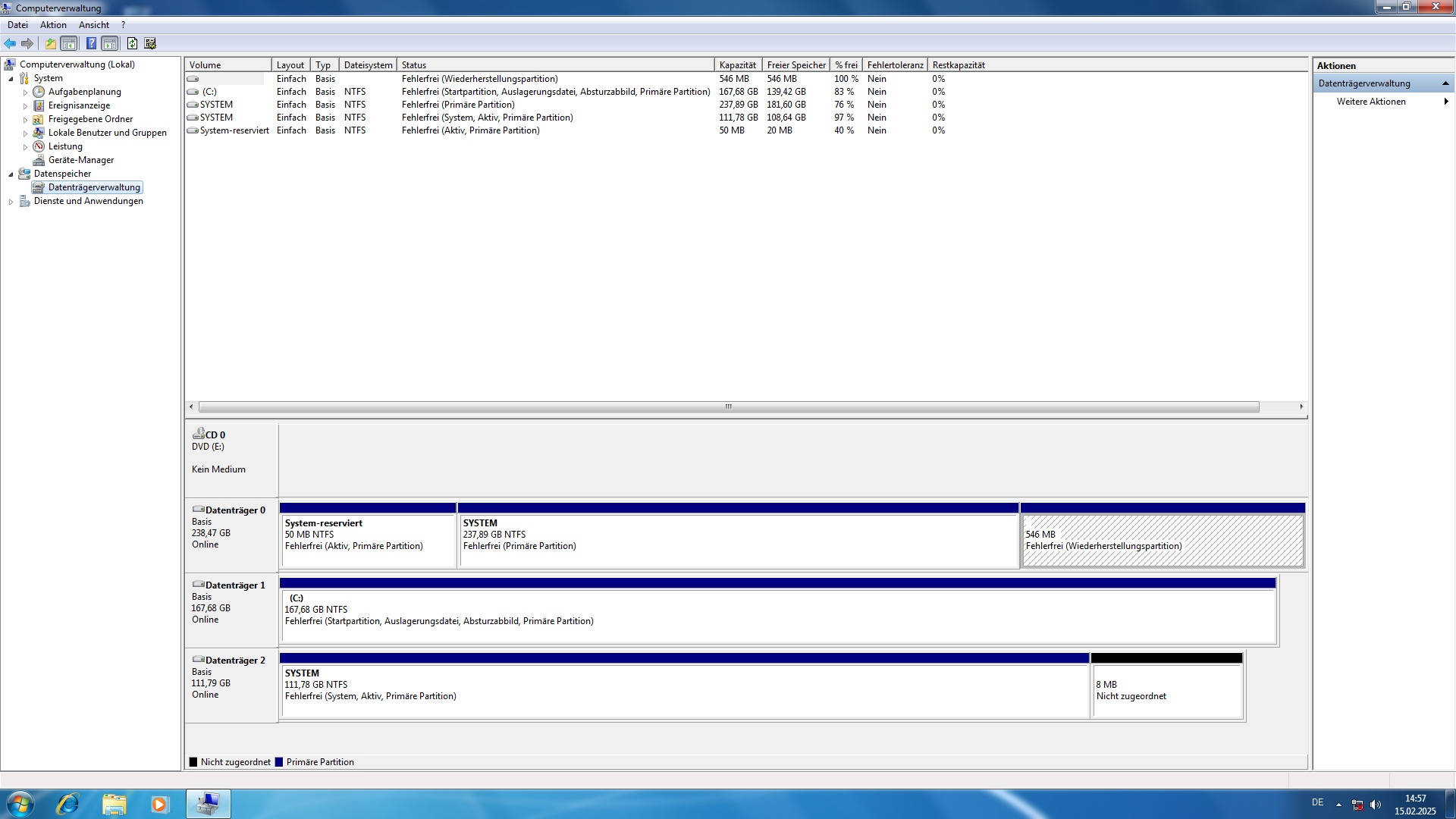Click the horizontal scrollbar in volume list
The width and height of the screenshot is (1456, 819).
click(728, 407)
